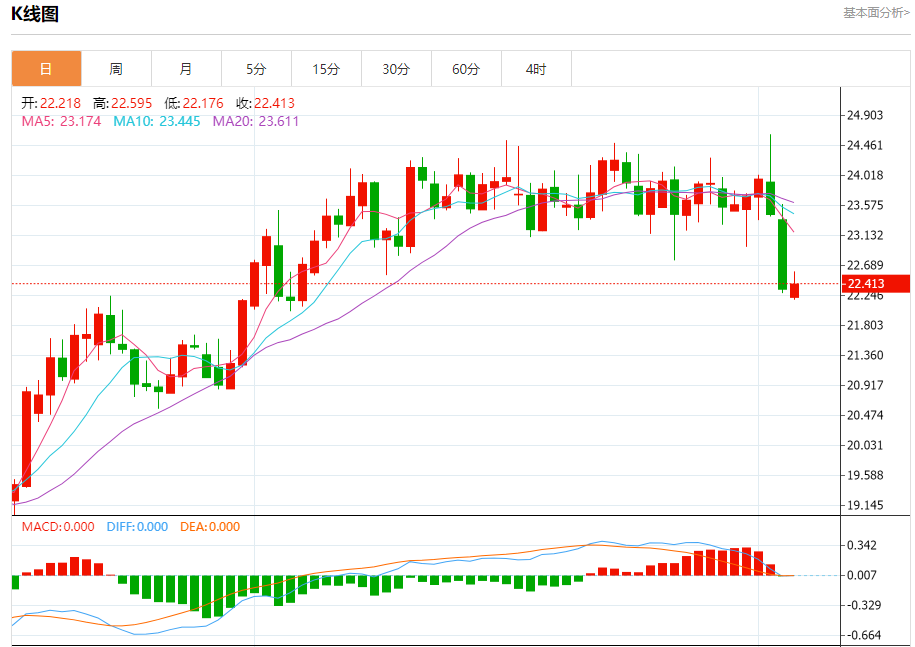Image resolution: width=915 pixels, height=647 pixels.
Task: Open the 30分 interval tab
Action: coord(396,69)
